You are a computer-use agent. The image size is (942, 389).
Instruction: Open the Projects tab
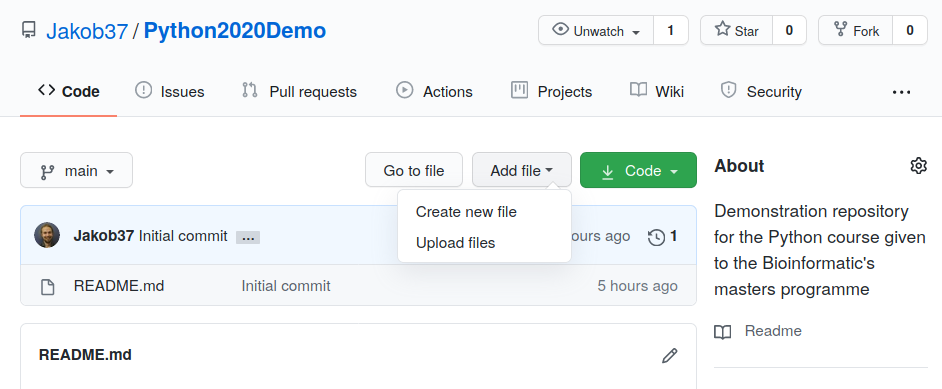pos(552,91)
